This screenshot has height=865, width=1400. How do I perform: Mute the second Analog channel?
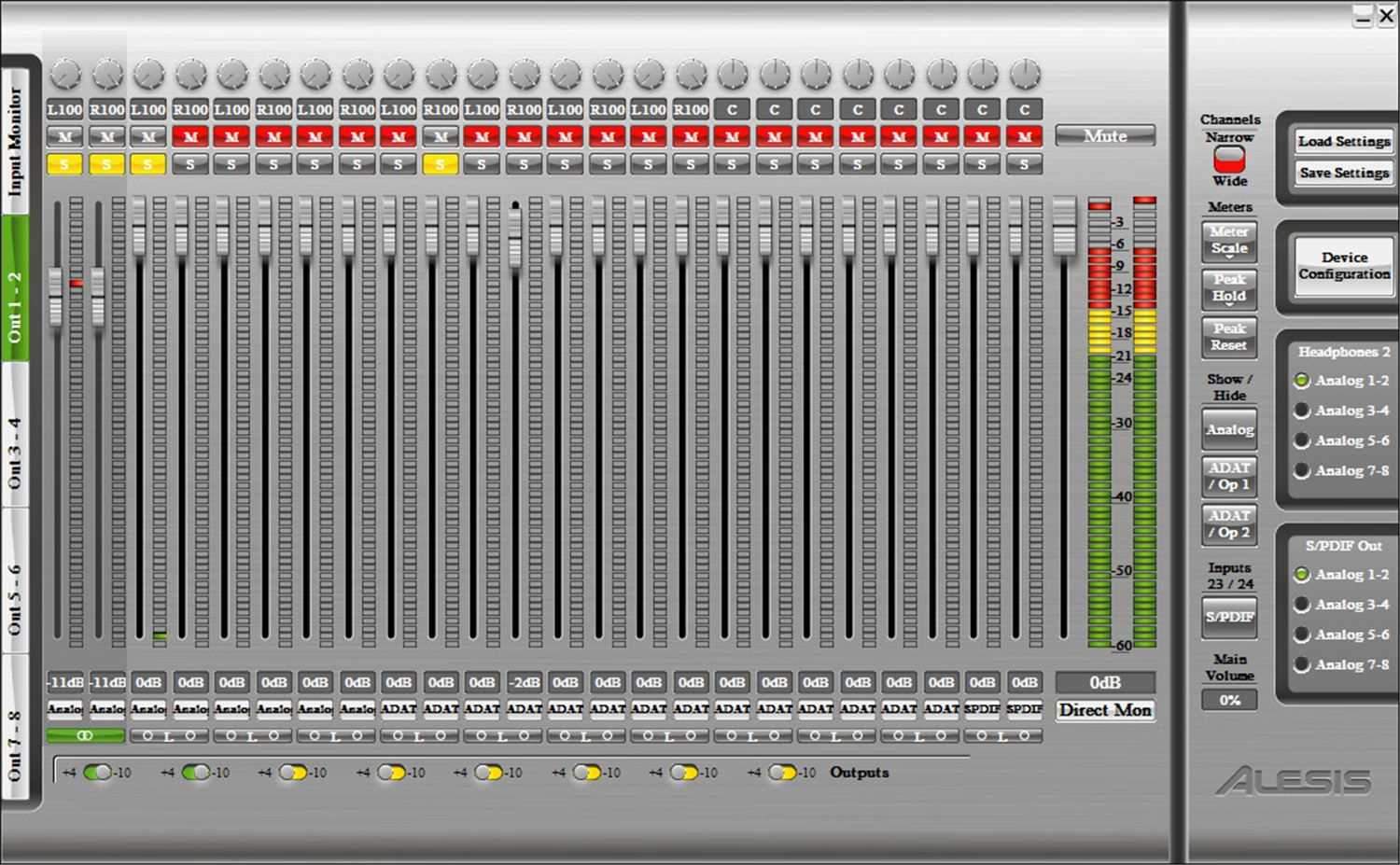click(106, 137)
